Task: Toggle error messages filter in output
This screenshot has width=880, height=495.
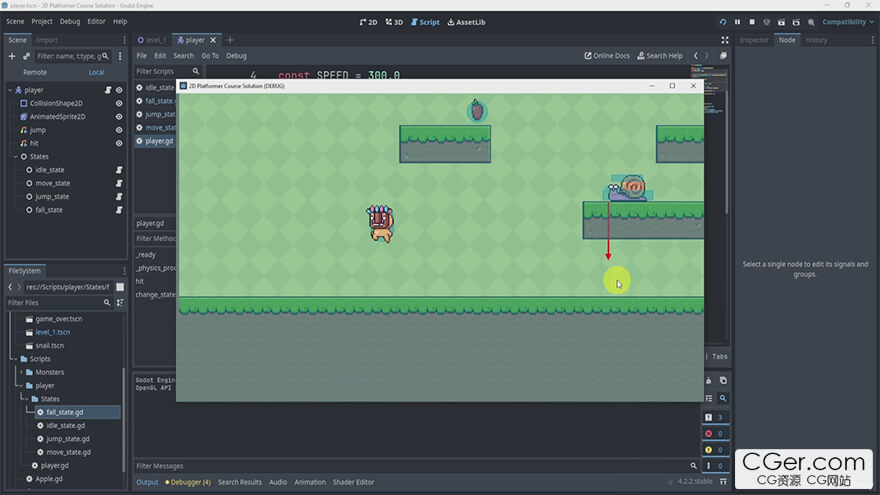Action: [716, 434]
